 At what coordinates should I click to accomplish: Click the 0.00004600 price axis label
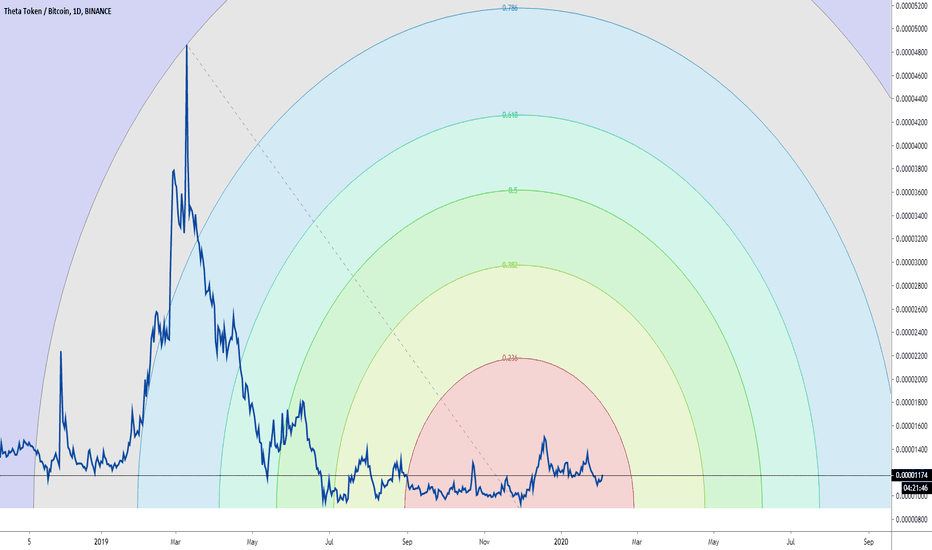tap(912, 76)
